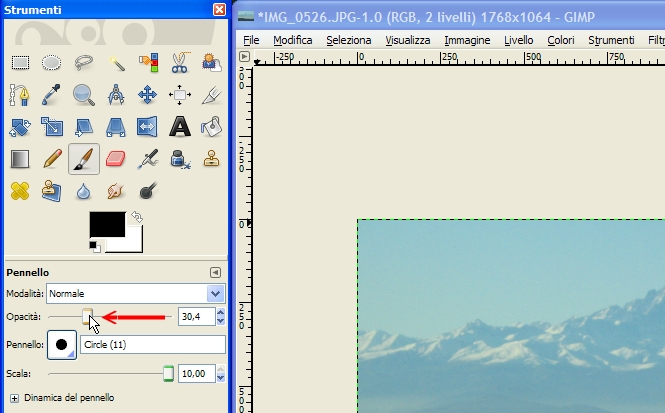Select the Pencil tool
The height and width of the screenshot is (413, 665).
click(51, 159)
